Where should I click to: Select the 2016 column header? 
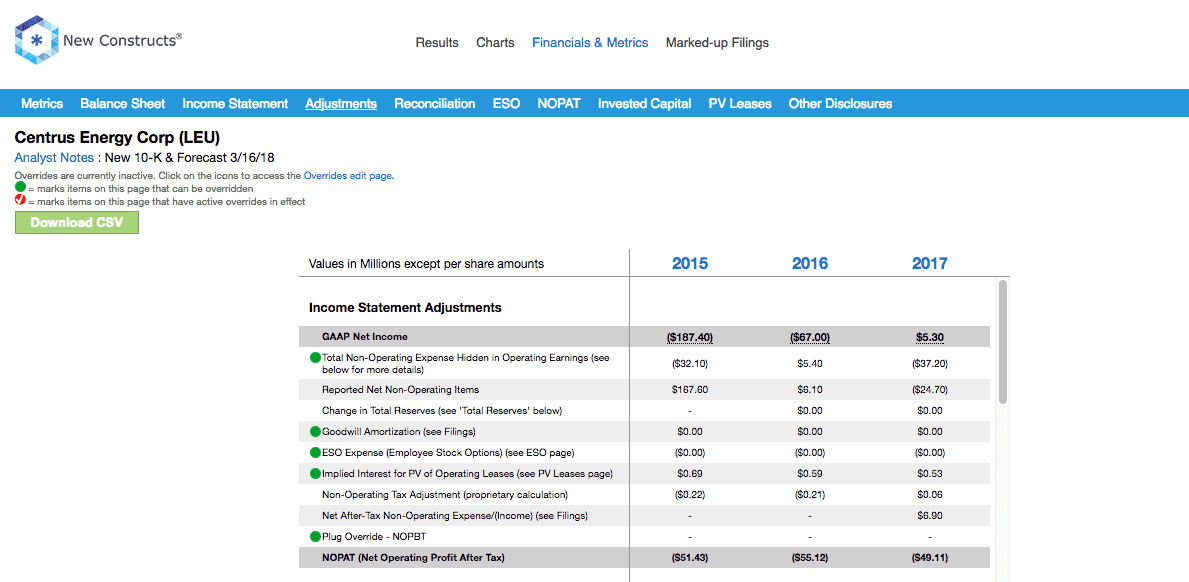coord(810,264)
